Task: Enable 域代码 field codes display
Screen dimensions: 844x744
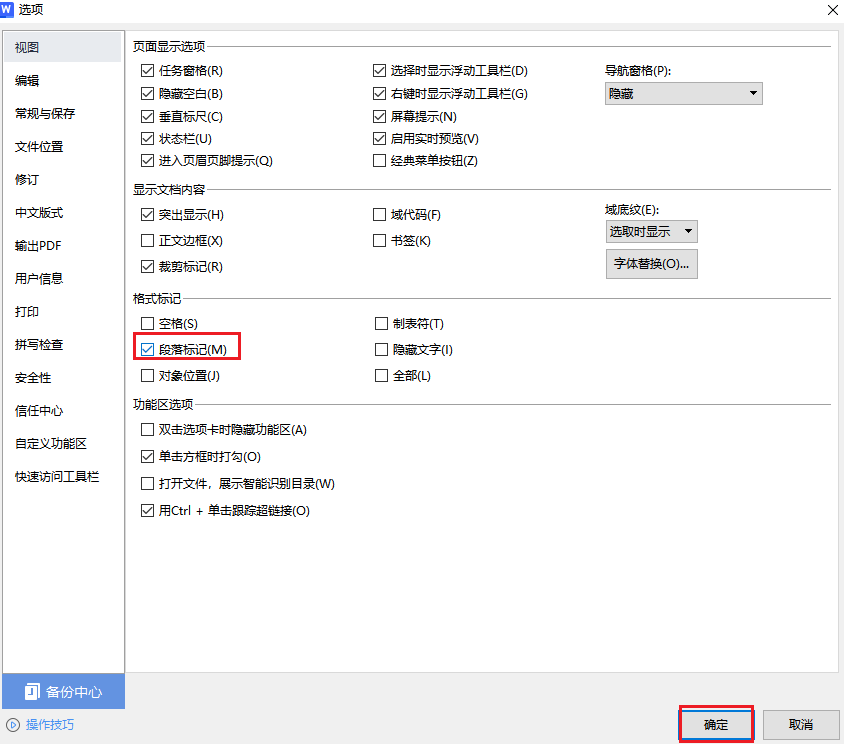Action: (380, 214)
